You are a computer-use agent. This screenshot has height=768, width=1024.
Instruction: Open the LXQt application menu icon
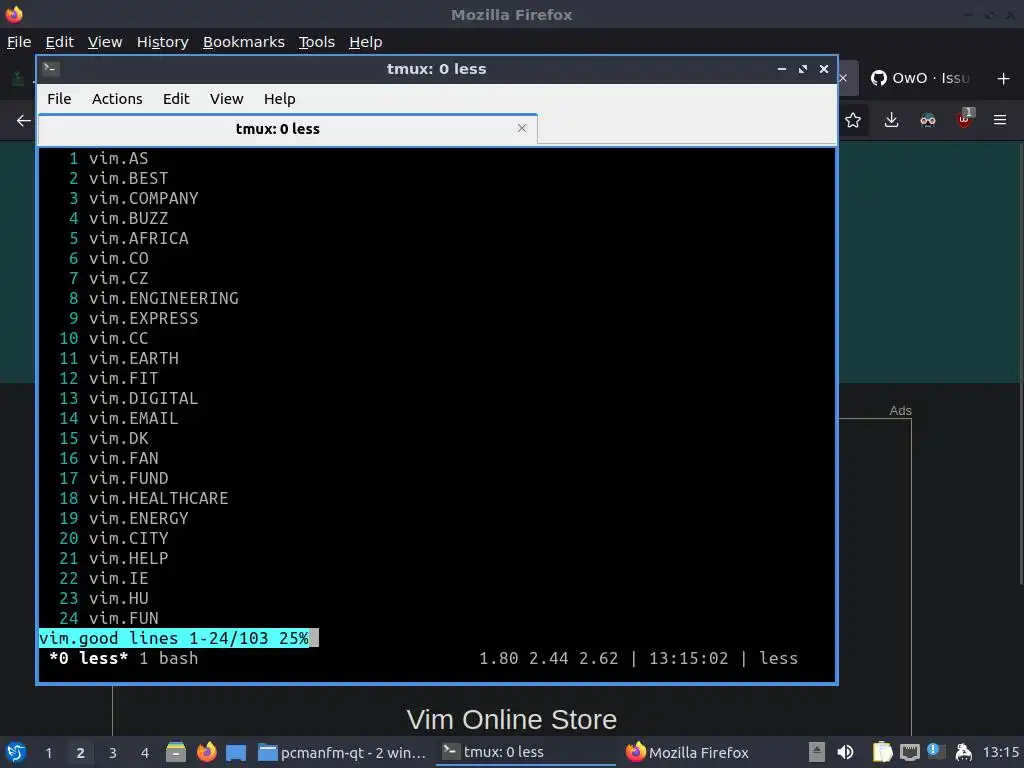pos(16,752)
